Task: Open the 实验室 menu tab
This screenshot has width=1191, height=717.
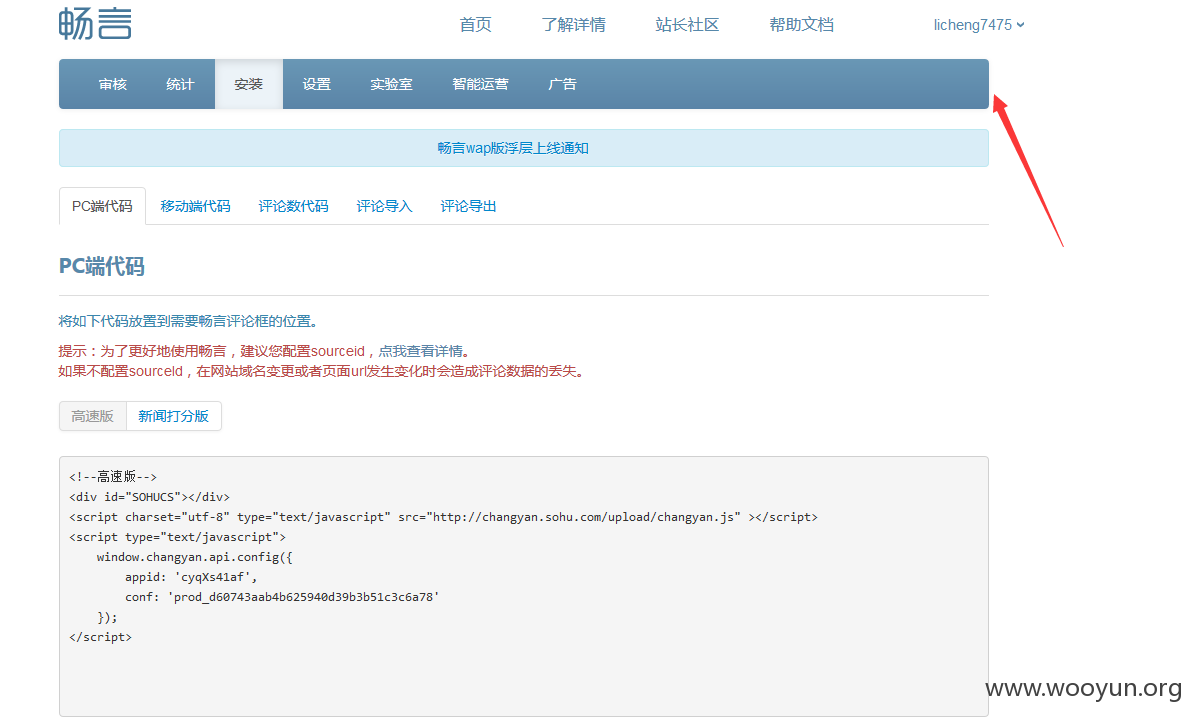Action: [391, 84]
